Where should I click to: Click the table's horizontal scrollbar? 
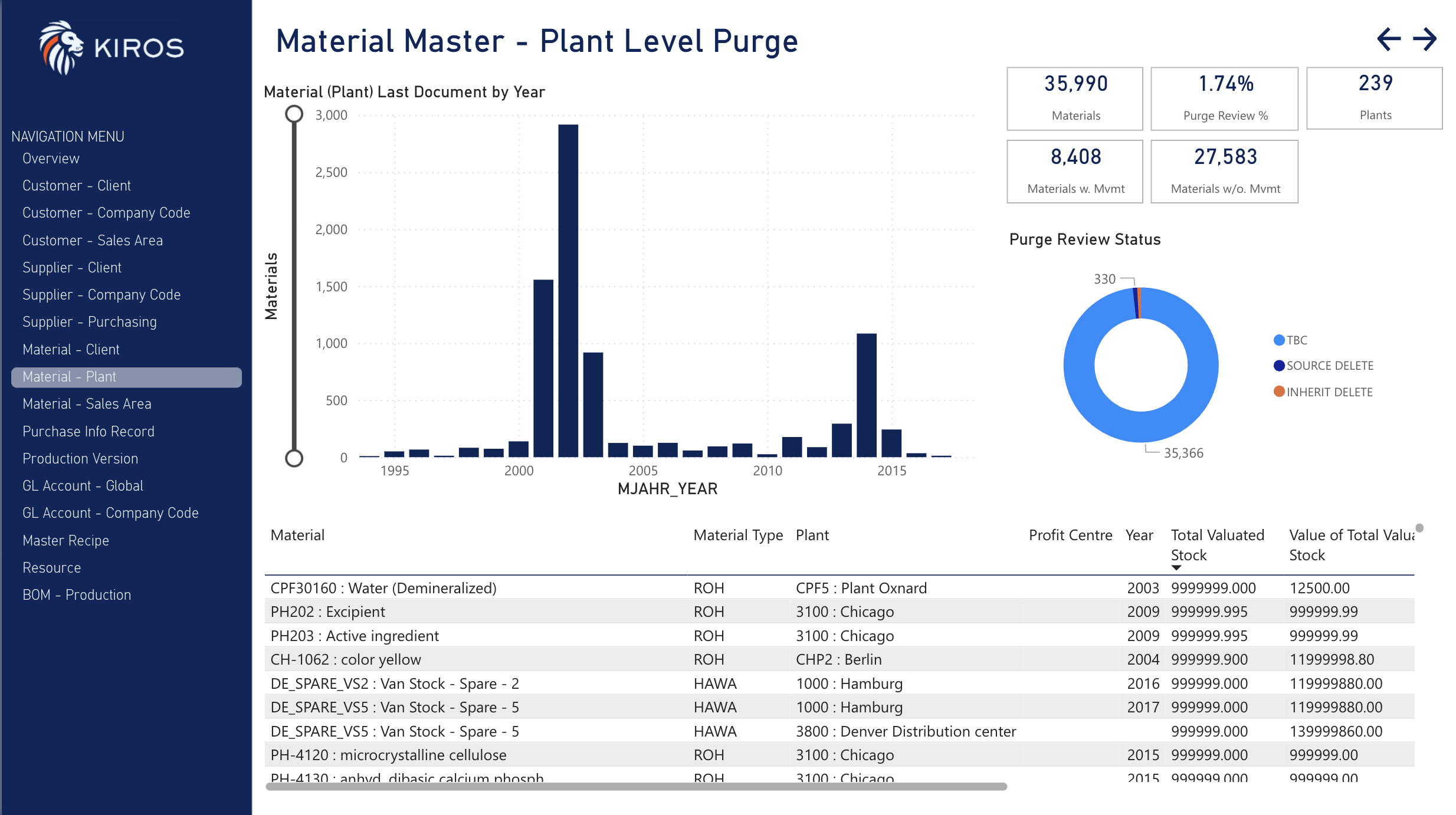[x=636, y=787]
